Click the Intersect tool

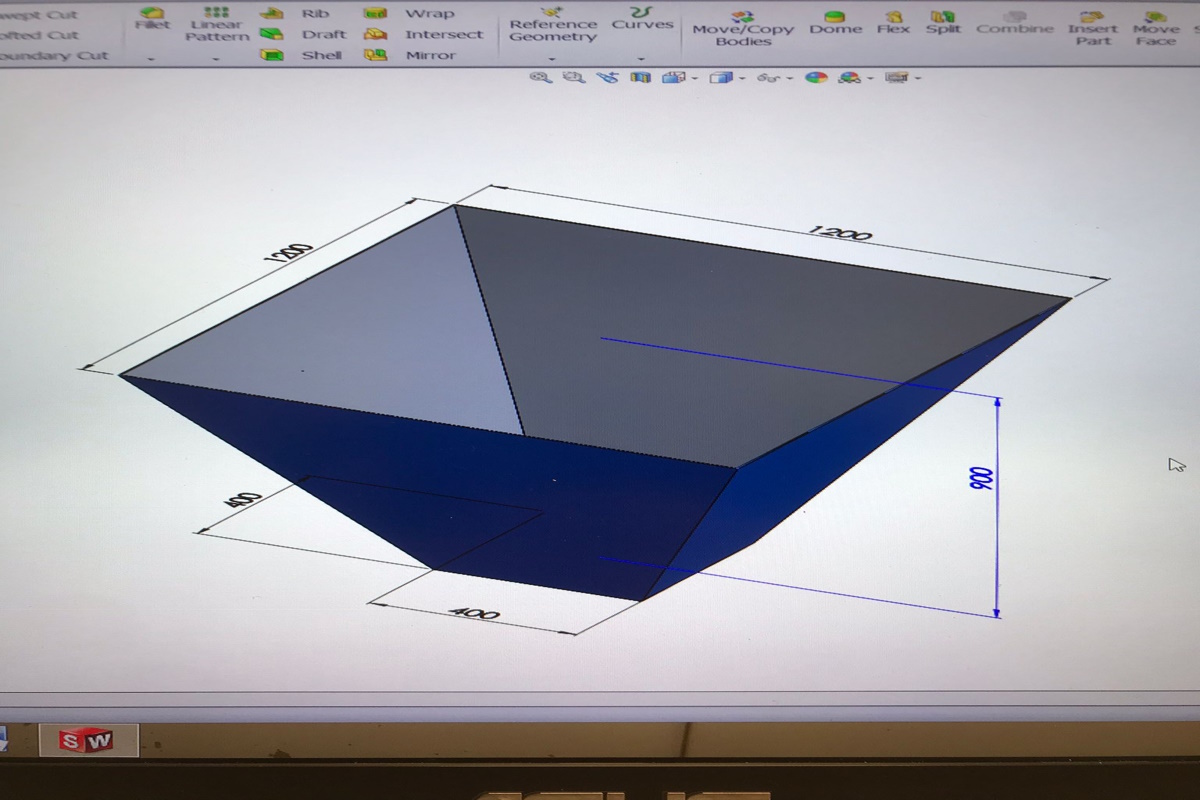click(423, 34)
